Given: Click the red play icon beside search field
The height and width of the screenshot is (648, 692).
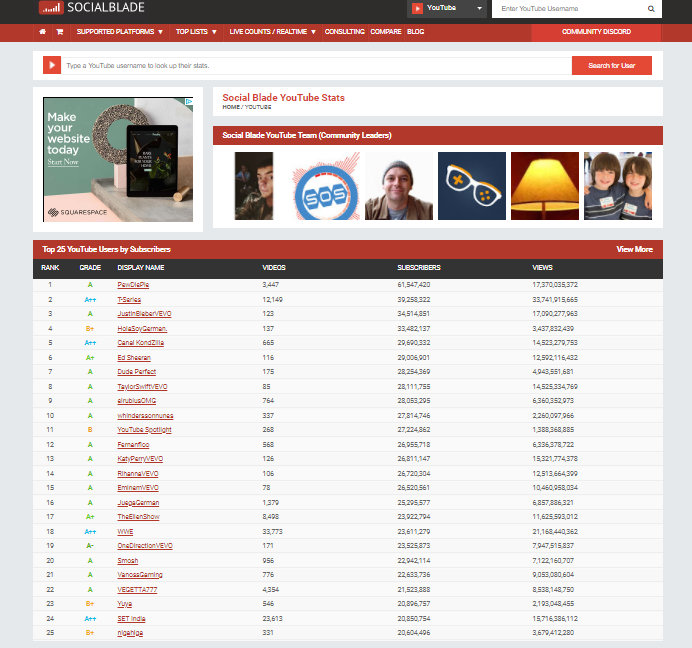Looking at the screenshot, I should (52, 65).
